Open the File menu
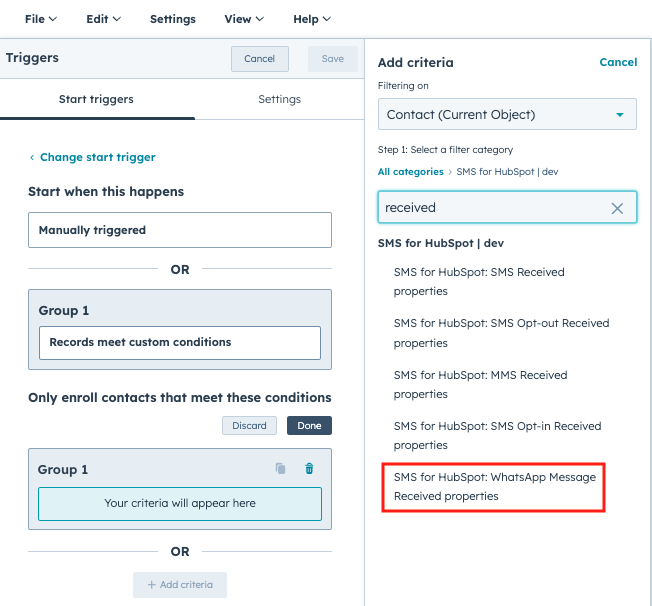 (x=41, y=19)
